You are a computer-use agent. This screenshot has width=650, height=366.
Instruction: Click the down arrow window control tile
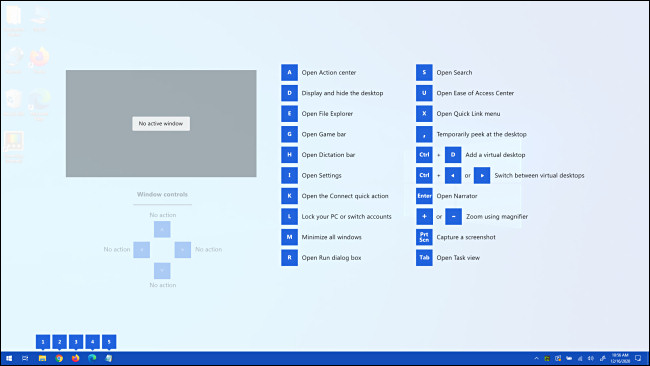[x=162, y=271]
